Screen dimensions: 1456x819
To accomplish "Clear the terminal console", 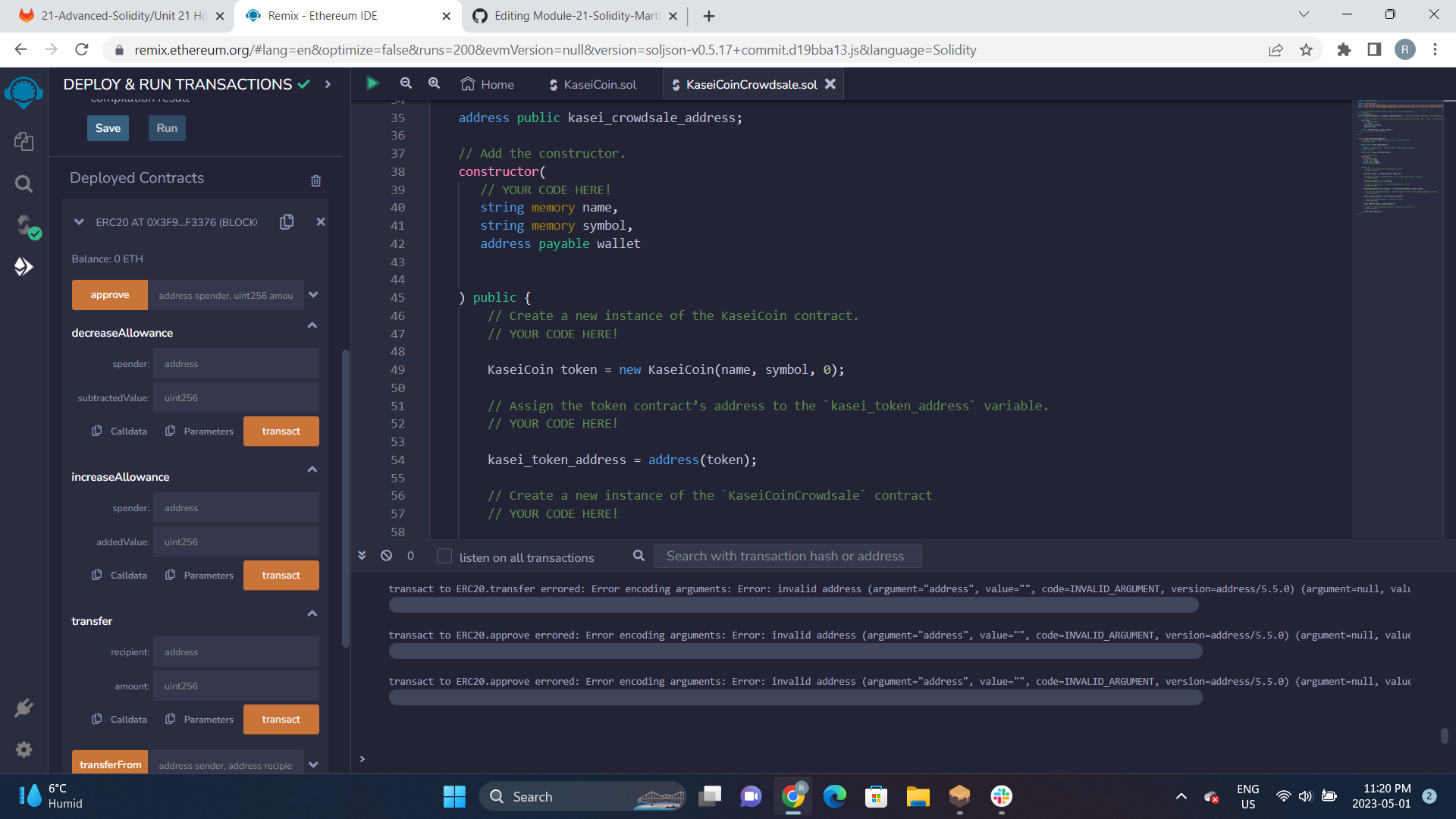I will point(386,556).
